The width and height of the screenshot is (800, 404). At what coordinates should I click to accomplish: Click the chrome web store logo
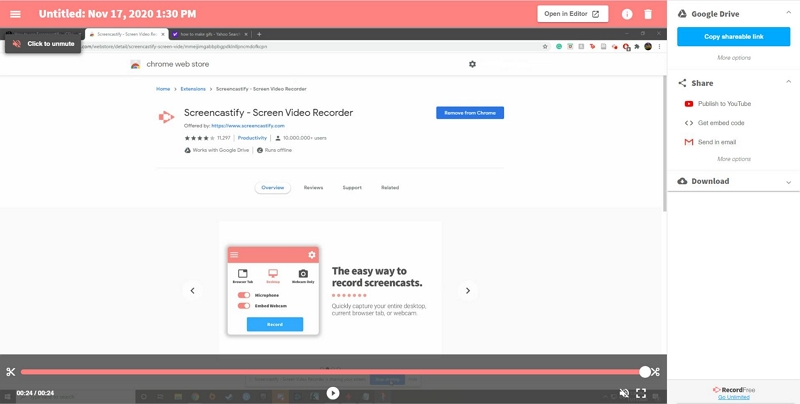[135, 64]
